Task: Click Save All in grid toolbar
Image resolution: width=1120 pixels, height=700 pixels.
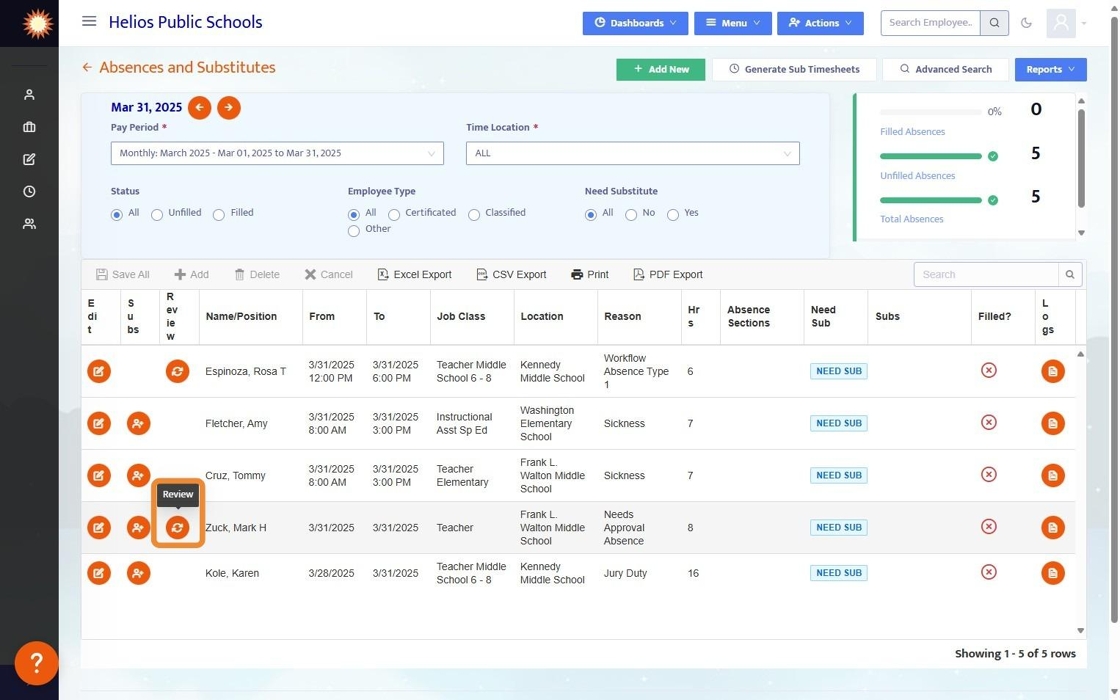Action: point(122,274)
